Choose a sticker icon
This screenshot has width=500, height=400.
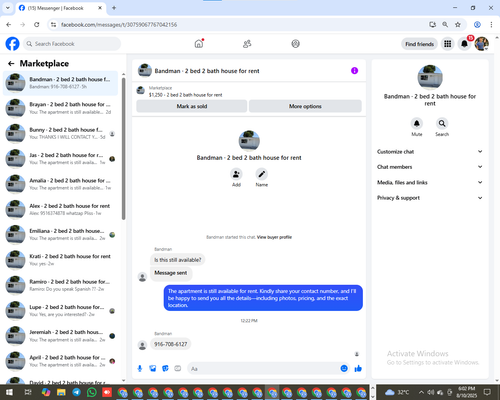tap(165, 368)
